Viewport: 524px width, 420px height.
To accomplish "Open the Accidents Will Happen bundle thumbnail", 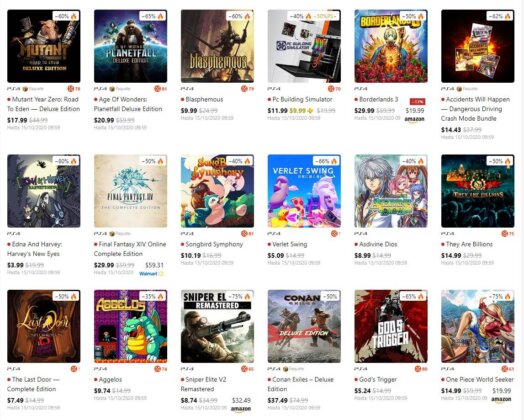I will pos(478,46).
